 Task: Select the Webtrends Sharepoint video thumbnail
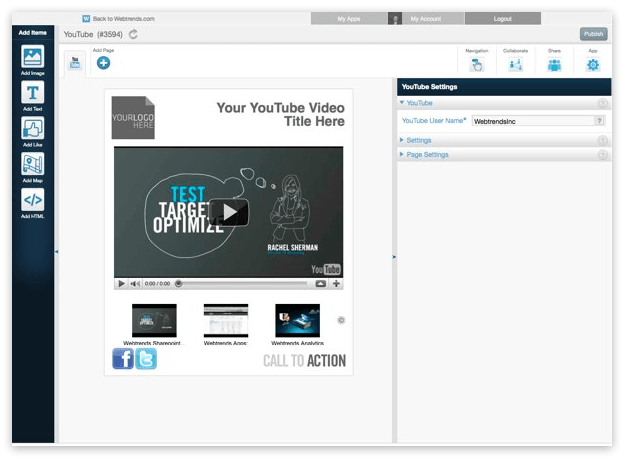coord(154,321)
